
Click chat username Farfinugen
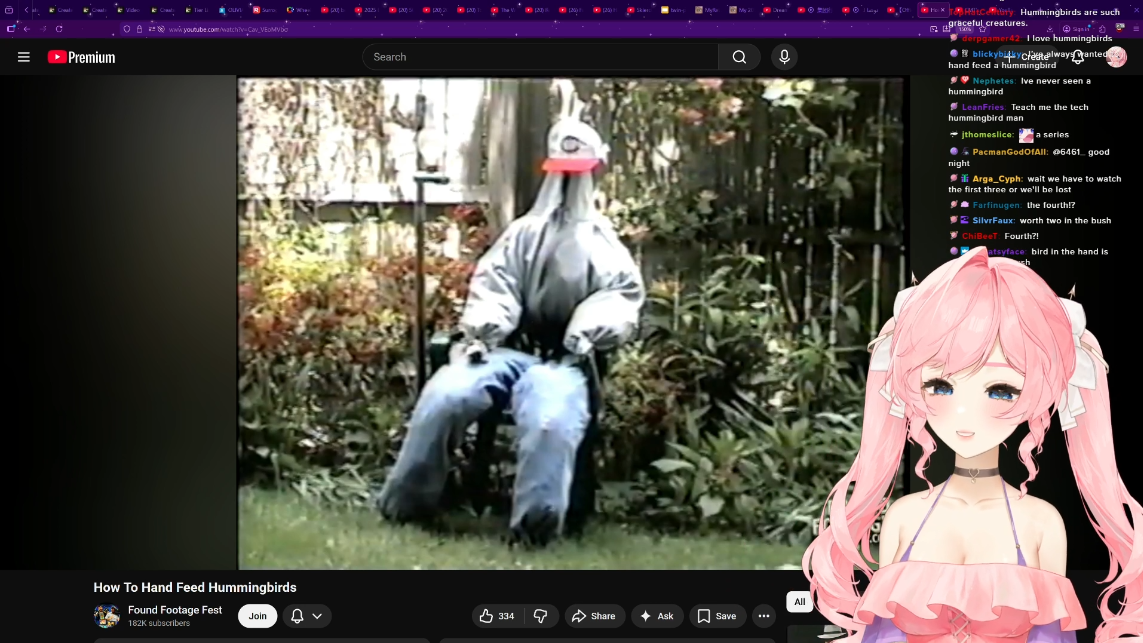click(x=997, y=205)
